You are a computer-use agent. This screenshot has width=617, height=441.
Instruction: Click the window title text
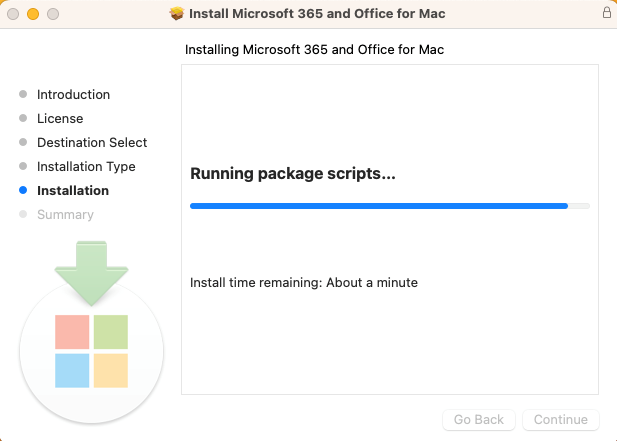coord(317,14)
